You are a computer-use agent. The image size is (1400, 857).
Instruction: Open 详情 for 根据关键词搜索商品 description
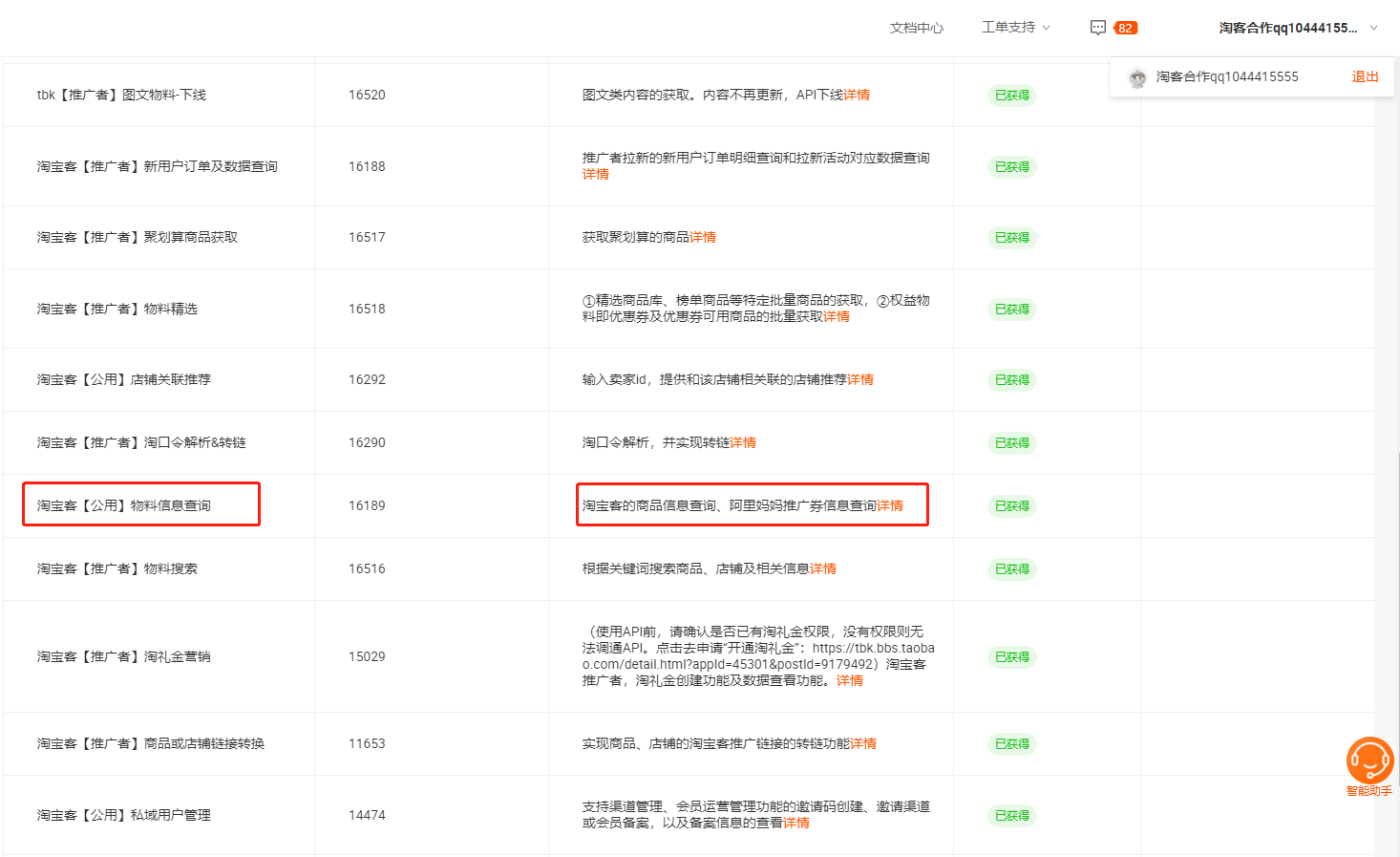click(823, 568)
